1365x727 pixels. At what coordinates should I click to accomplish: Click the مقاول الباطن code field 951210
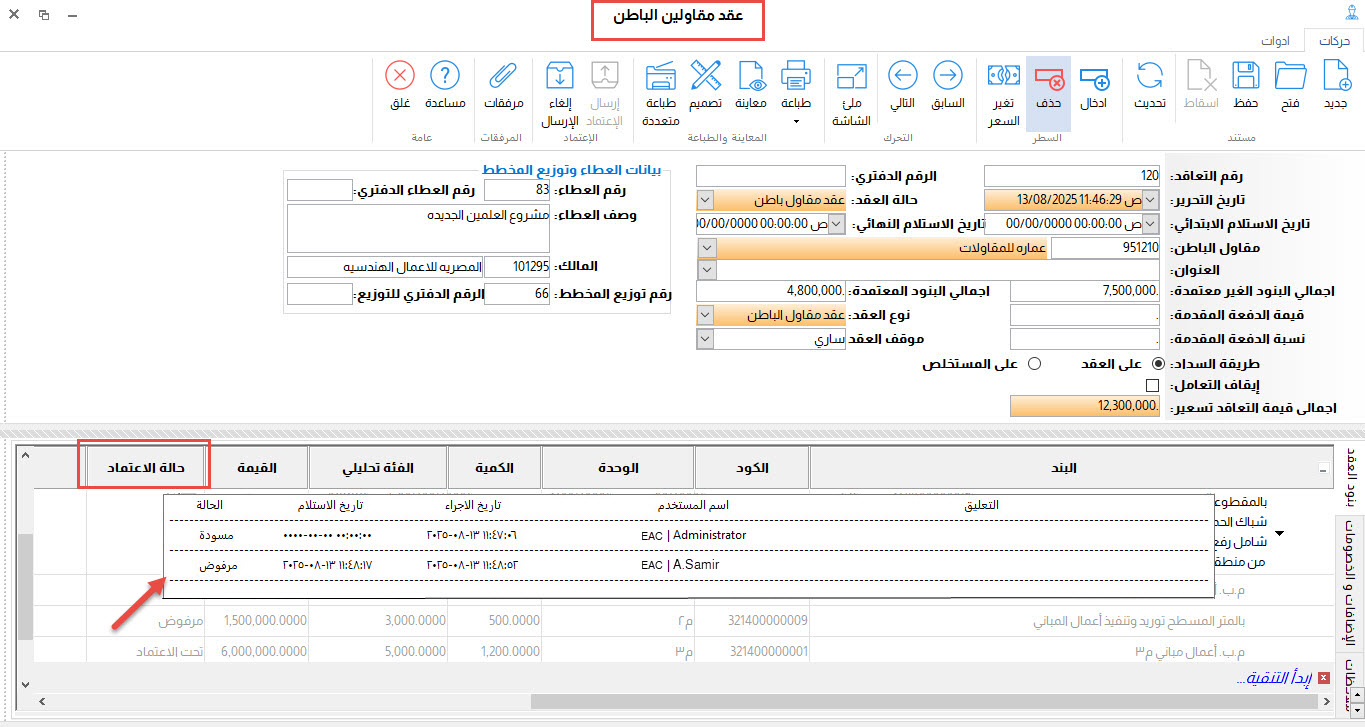pos(1105,248)
